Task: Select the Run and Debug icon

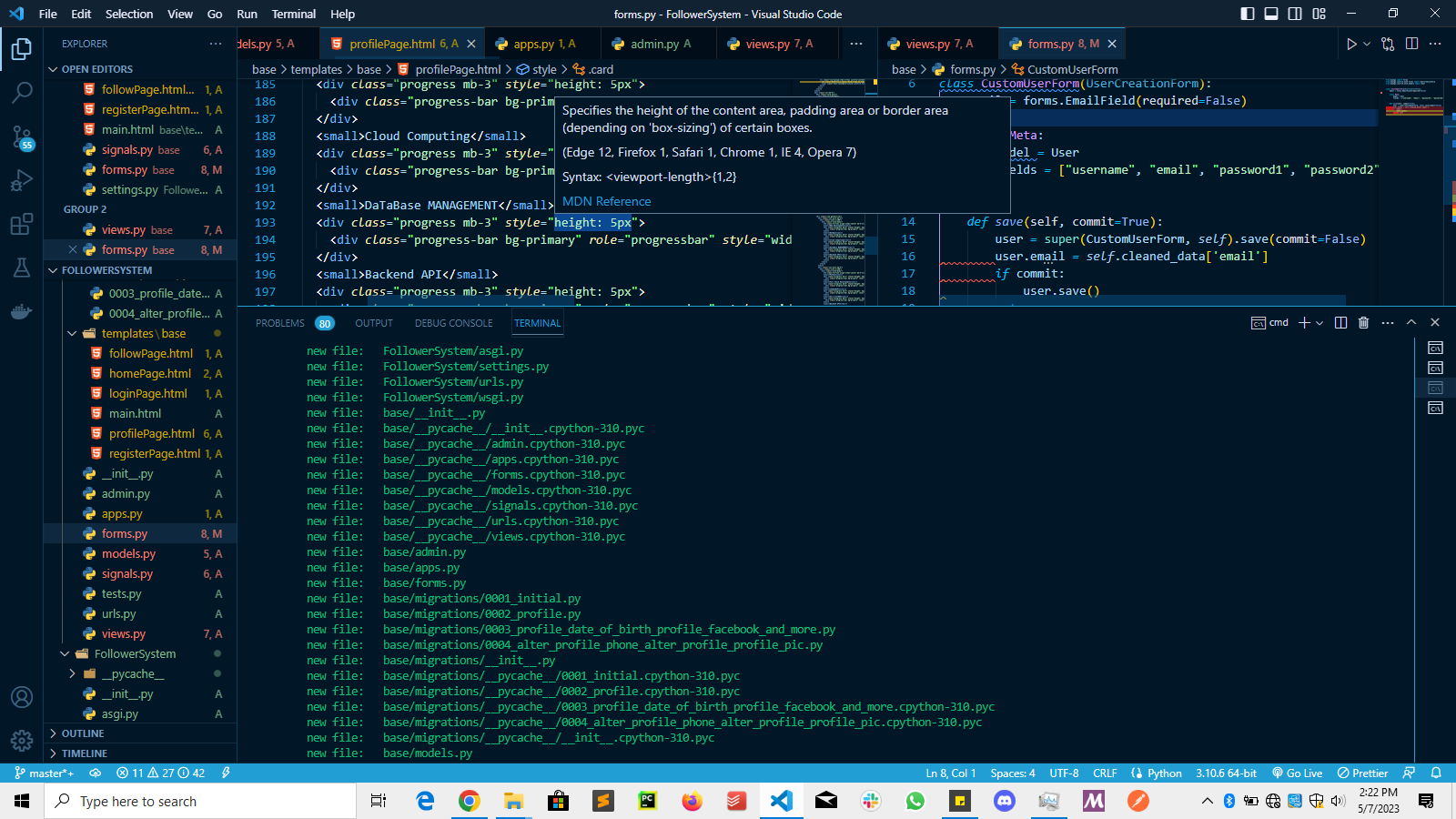Action: (22, 180)
